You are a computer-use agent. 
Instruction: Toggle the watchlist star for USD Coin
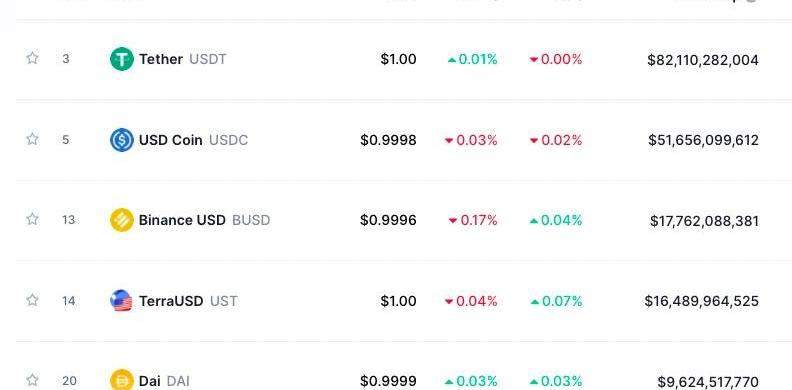click(x=32, y=139)
